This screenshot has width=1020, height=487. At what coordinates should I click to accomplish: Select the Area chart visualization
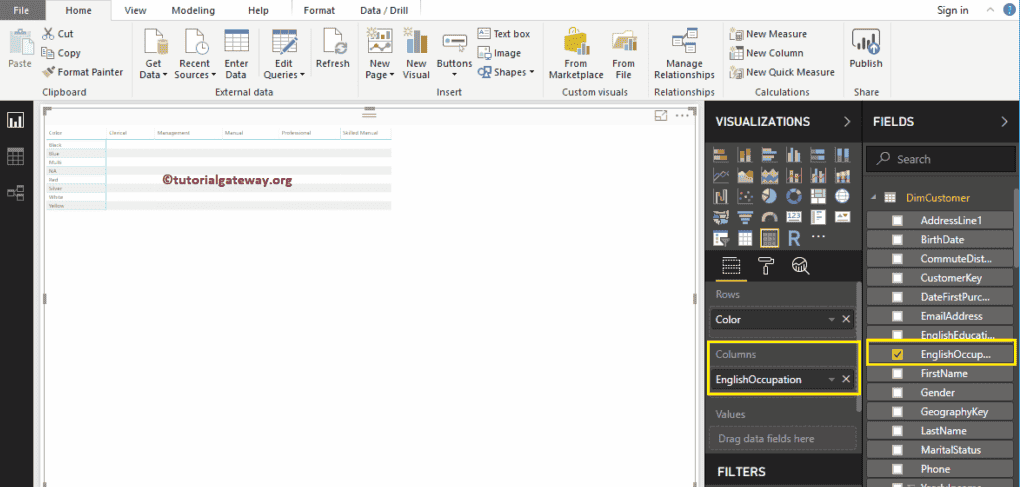point(745,176)
